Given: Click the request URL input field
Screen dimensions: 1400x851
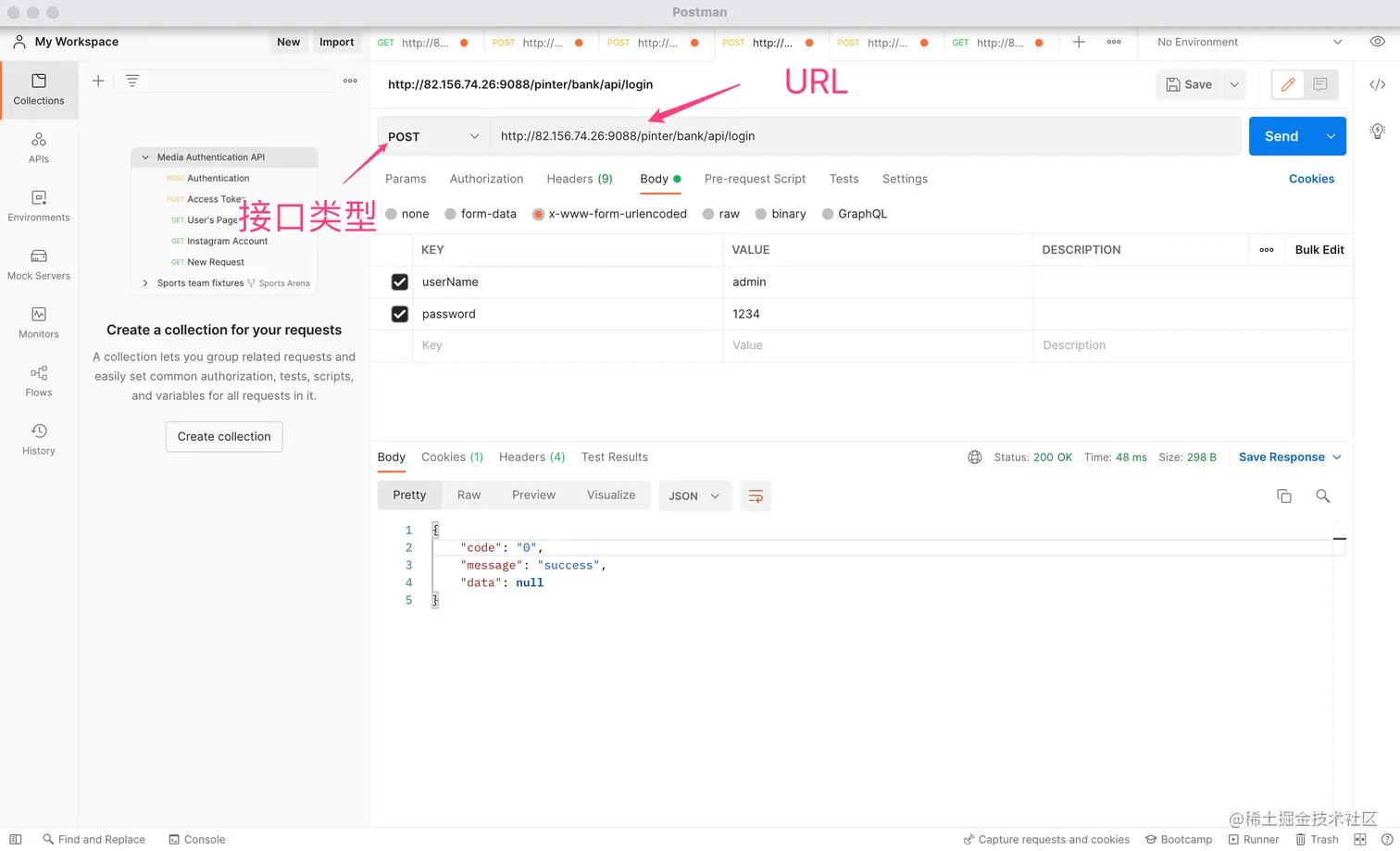Looking at the screenshot, I should pyautogui.click(x=865, y=136).
